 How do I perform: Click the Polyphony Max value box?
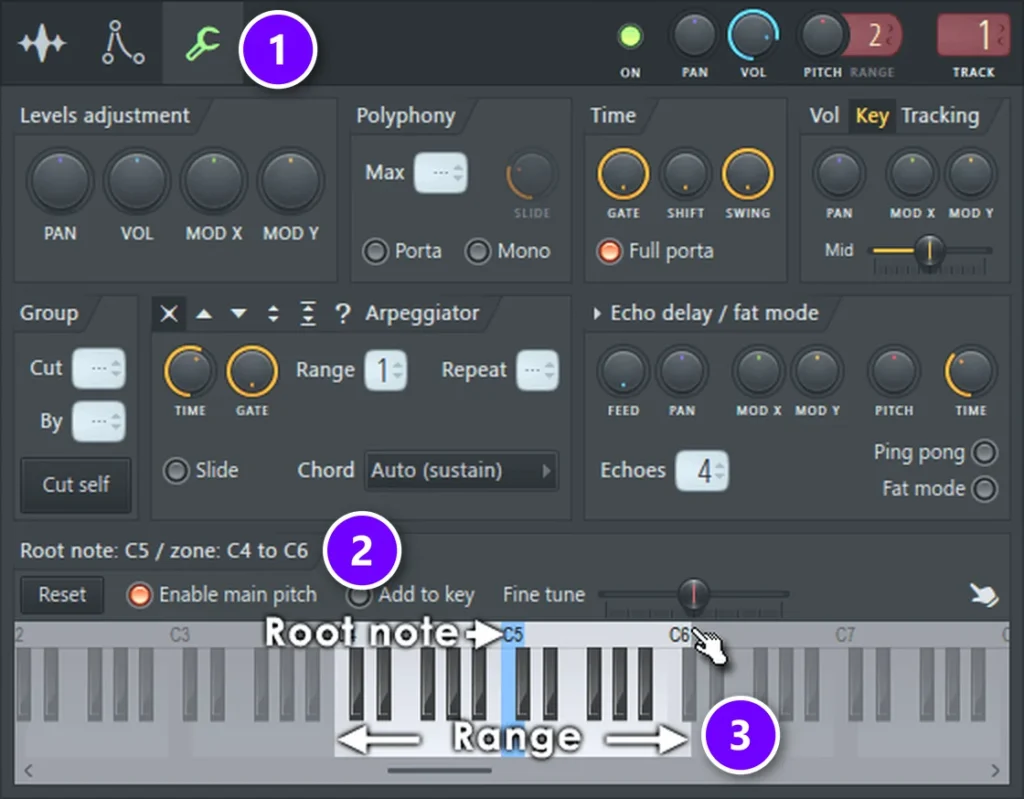(x=441, y=173)
